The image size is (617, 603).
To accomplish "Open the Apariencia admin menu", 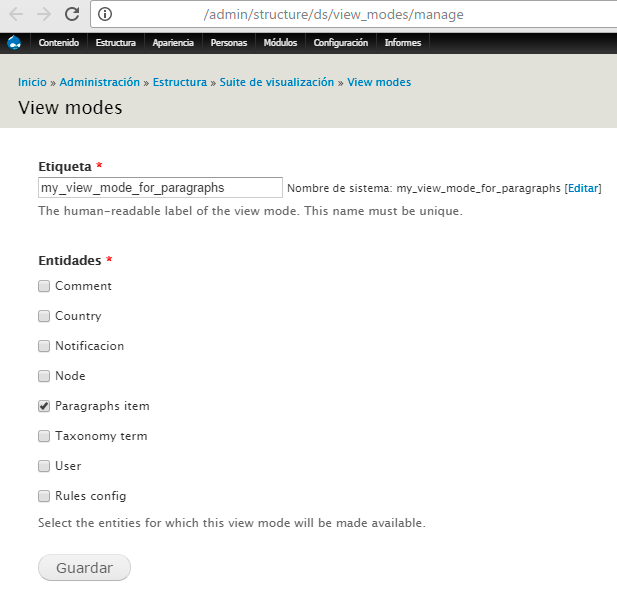I will (x=173, y=43).
